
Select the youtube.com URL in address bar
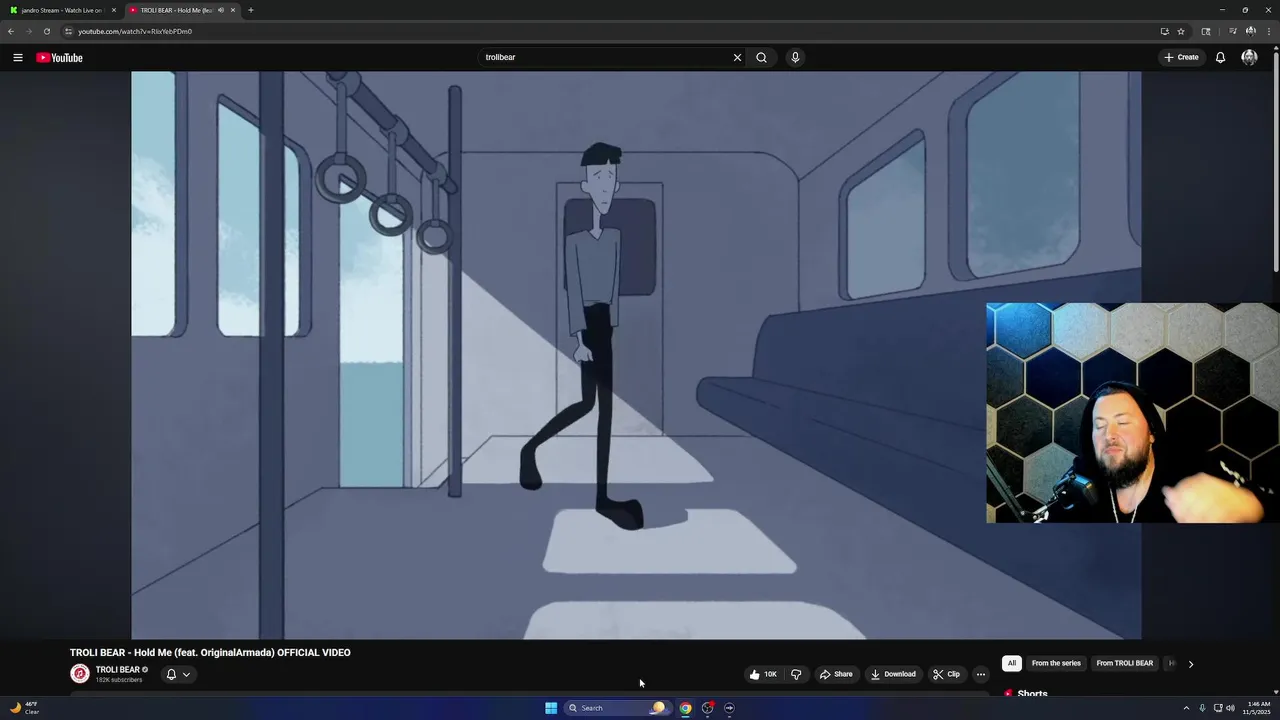point(135,31)
